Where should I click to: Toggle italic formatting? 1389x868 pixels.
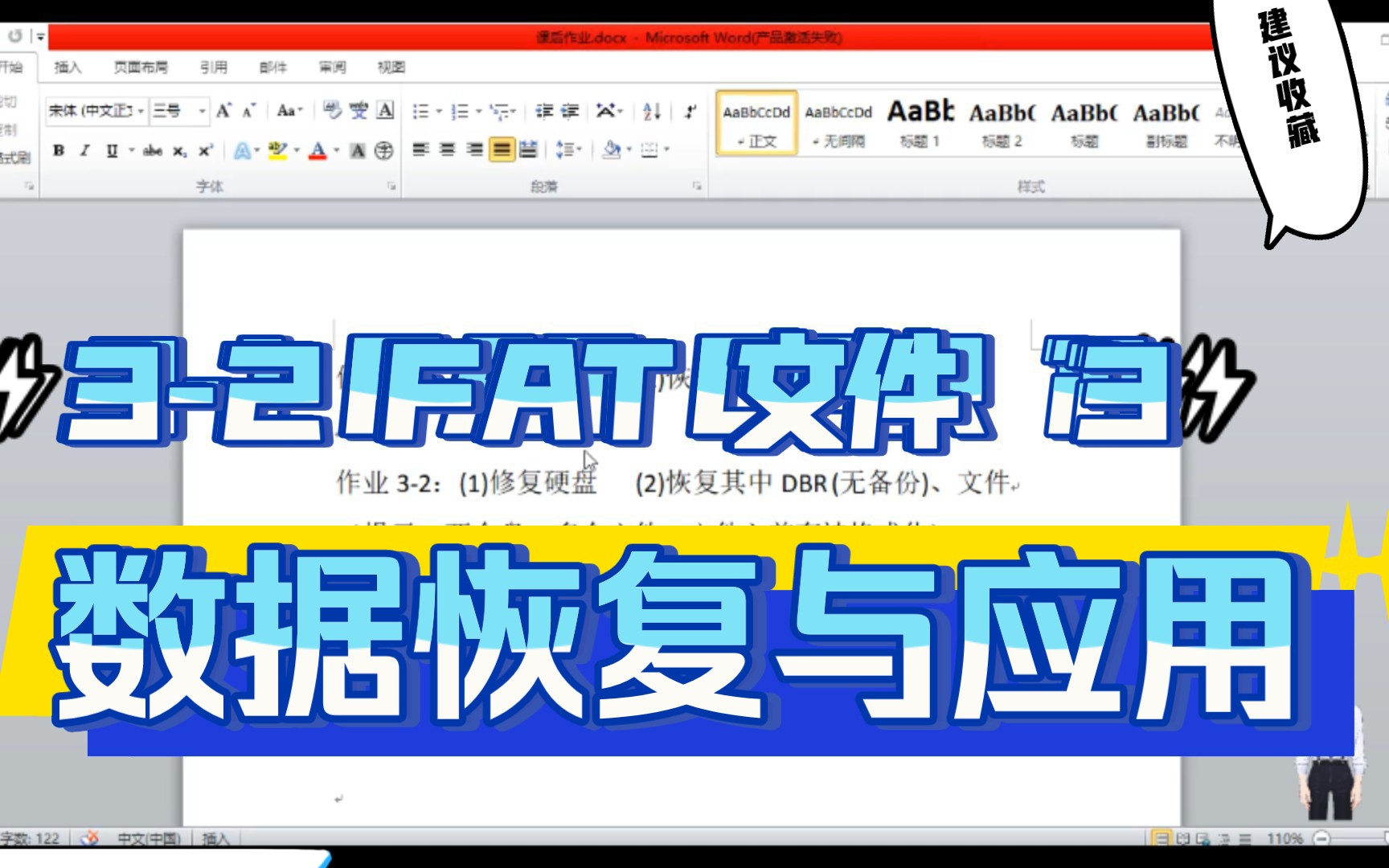point(84,150)
